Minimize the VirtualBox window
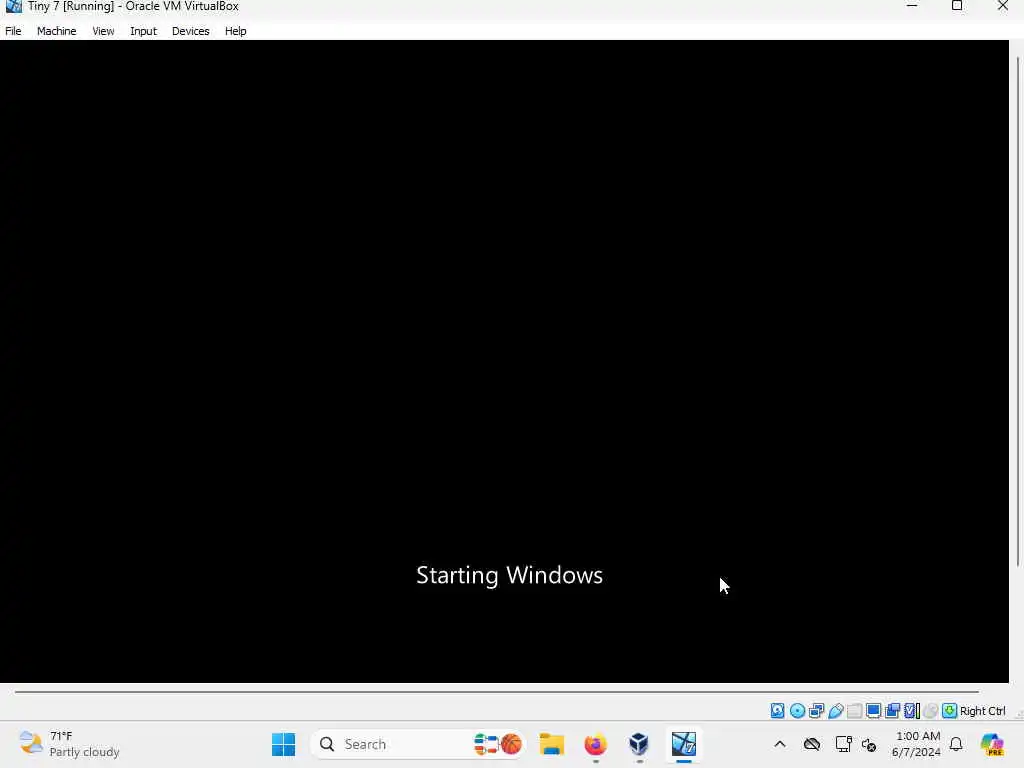The width and height of the screenshot is (1024, 768). point(912,6)
